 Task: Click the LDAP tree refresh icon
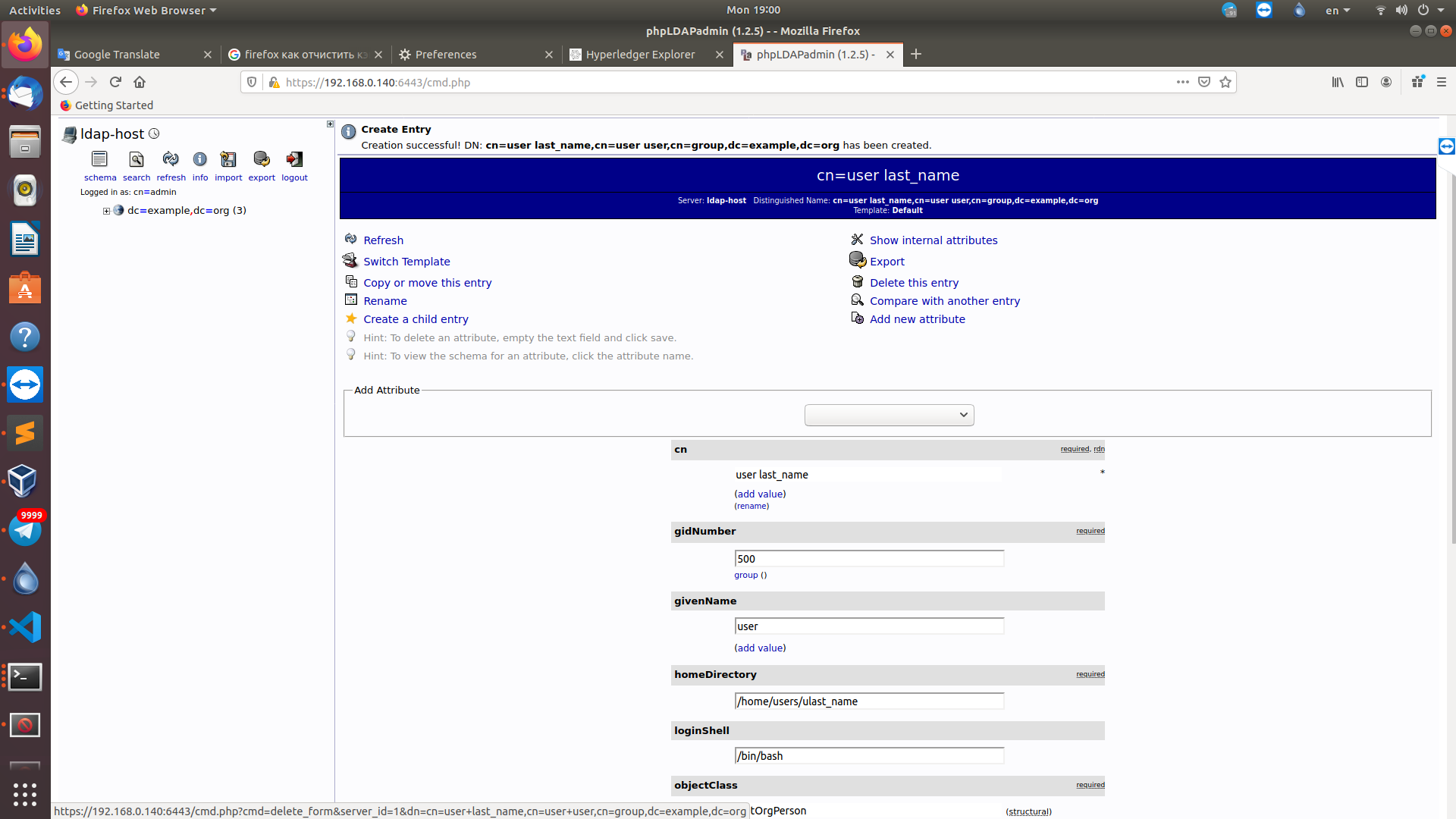(x=171, y=159)
